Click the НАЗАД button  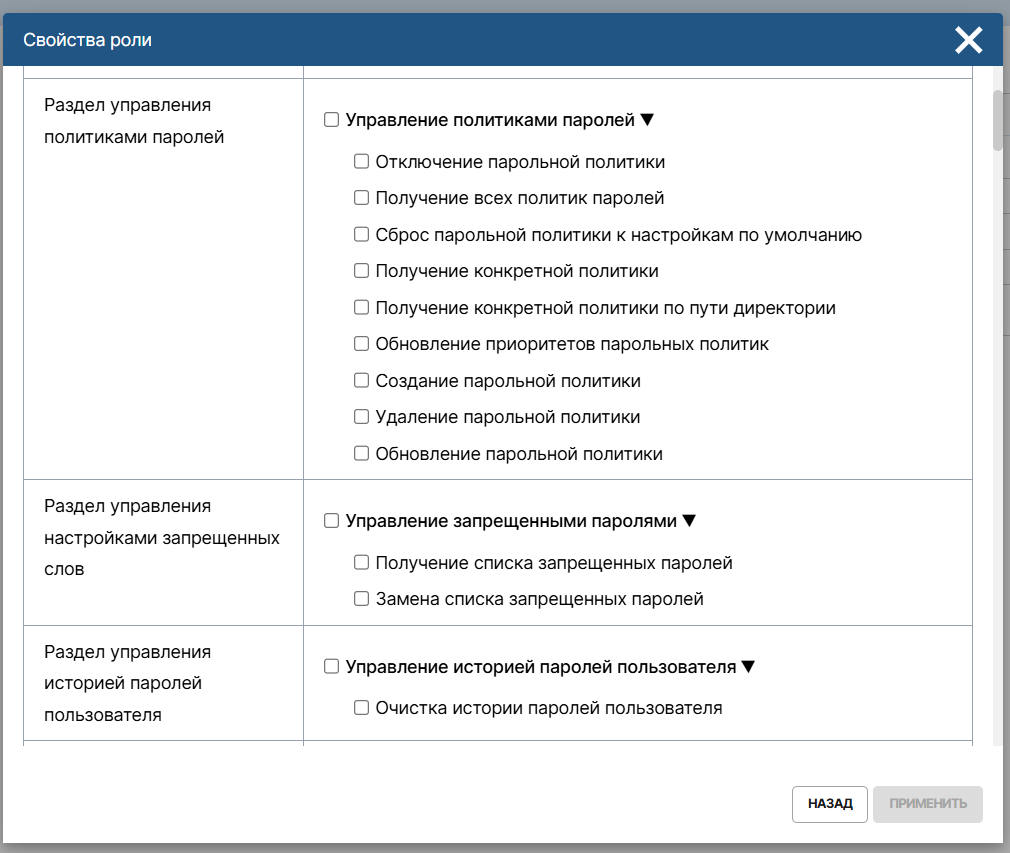(829, 804)
